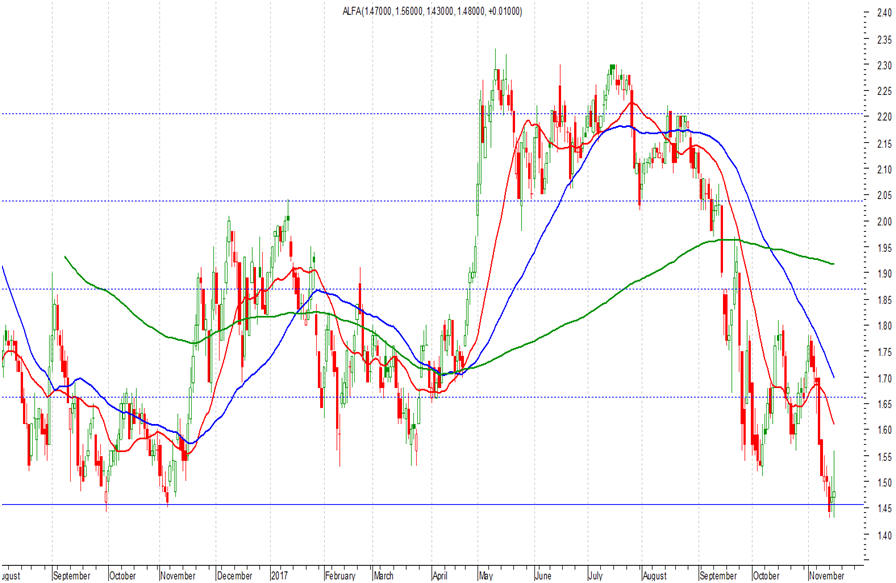Select the March label on the time axis
This screenshot has height=583, width=896.
click(383, 576)
